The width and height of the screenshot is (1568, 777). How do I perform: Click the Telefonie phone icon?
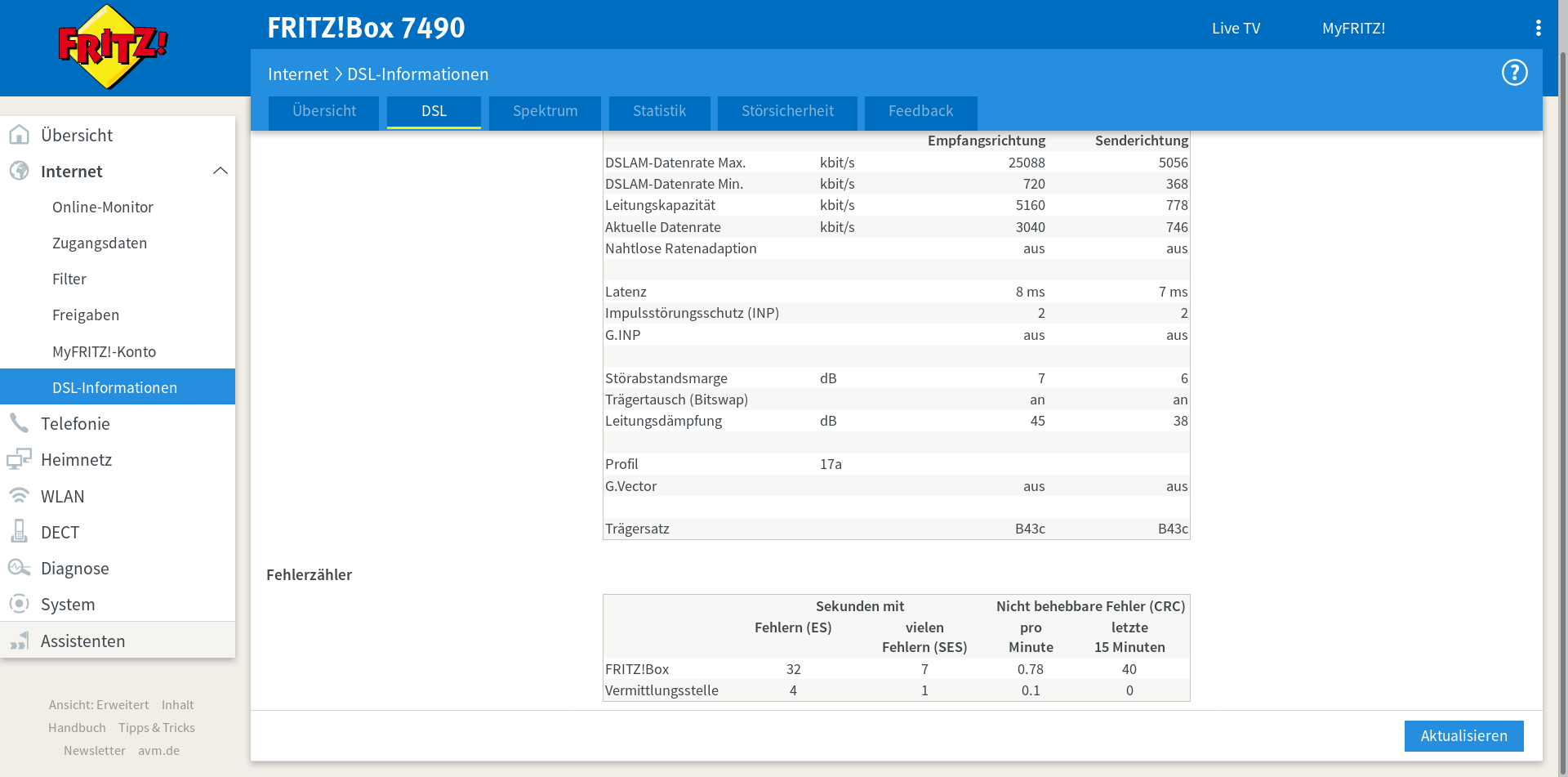point(19,423)
